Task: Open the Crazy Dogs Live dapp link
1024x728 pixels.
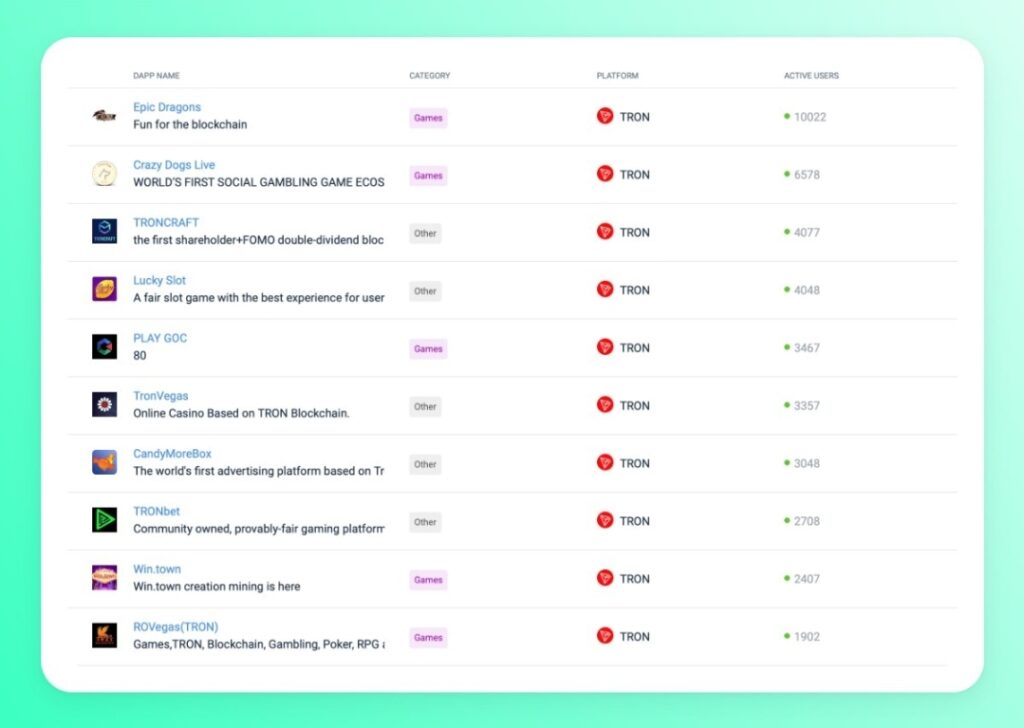Action: [174, 165]
